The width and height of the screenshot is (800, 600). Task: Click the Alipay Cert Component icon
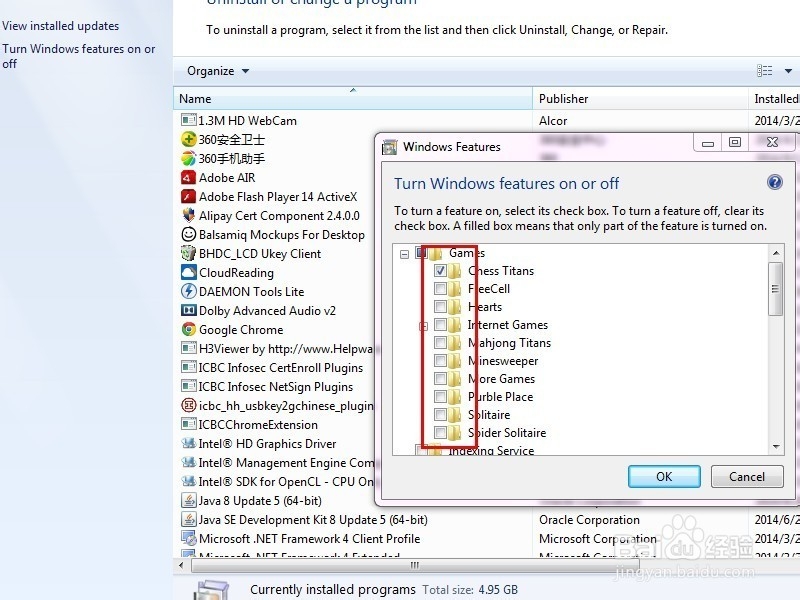tap(189, 215)
